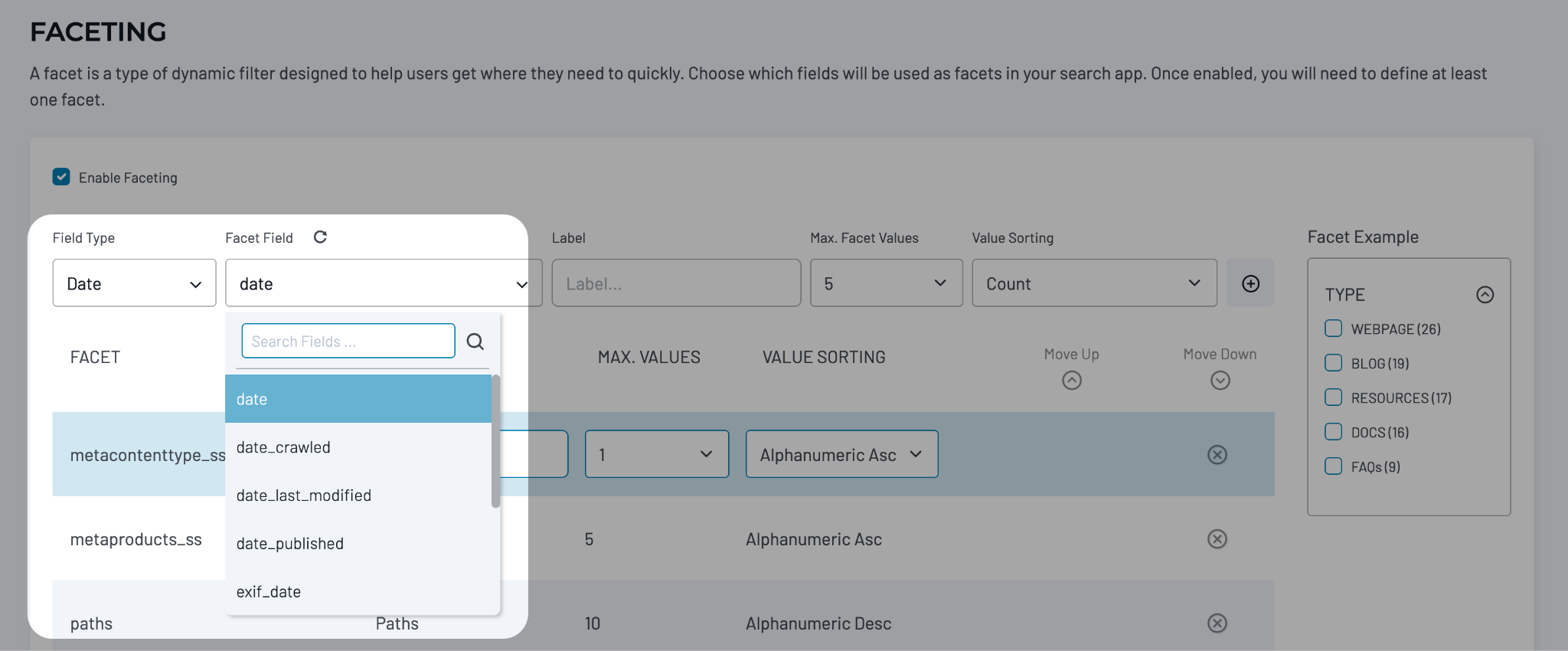The width and height of the screenshot is (1568, 651).
Task: Select date option in field list
Action: click(358, 399)
